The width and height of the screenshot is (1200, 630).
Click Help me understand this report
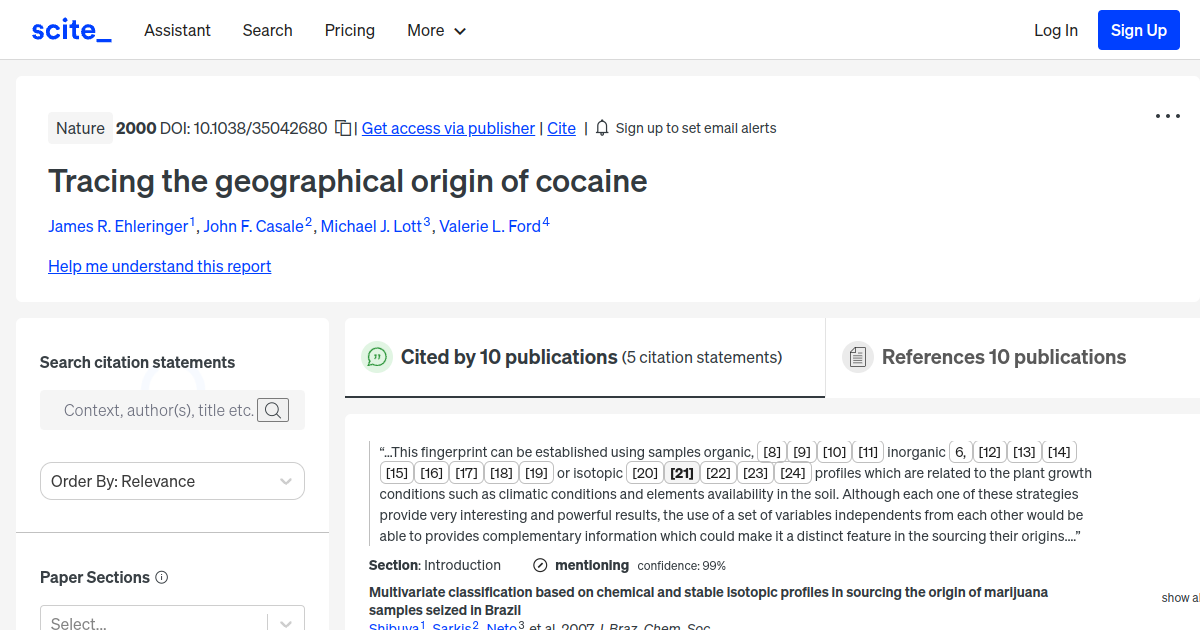coord(159,266)
